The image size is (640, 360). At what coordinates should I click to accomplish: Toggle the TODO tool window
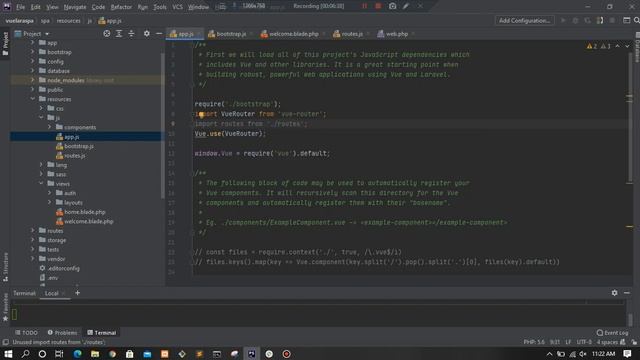pyautogui.click(x=26, y=333)
